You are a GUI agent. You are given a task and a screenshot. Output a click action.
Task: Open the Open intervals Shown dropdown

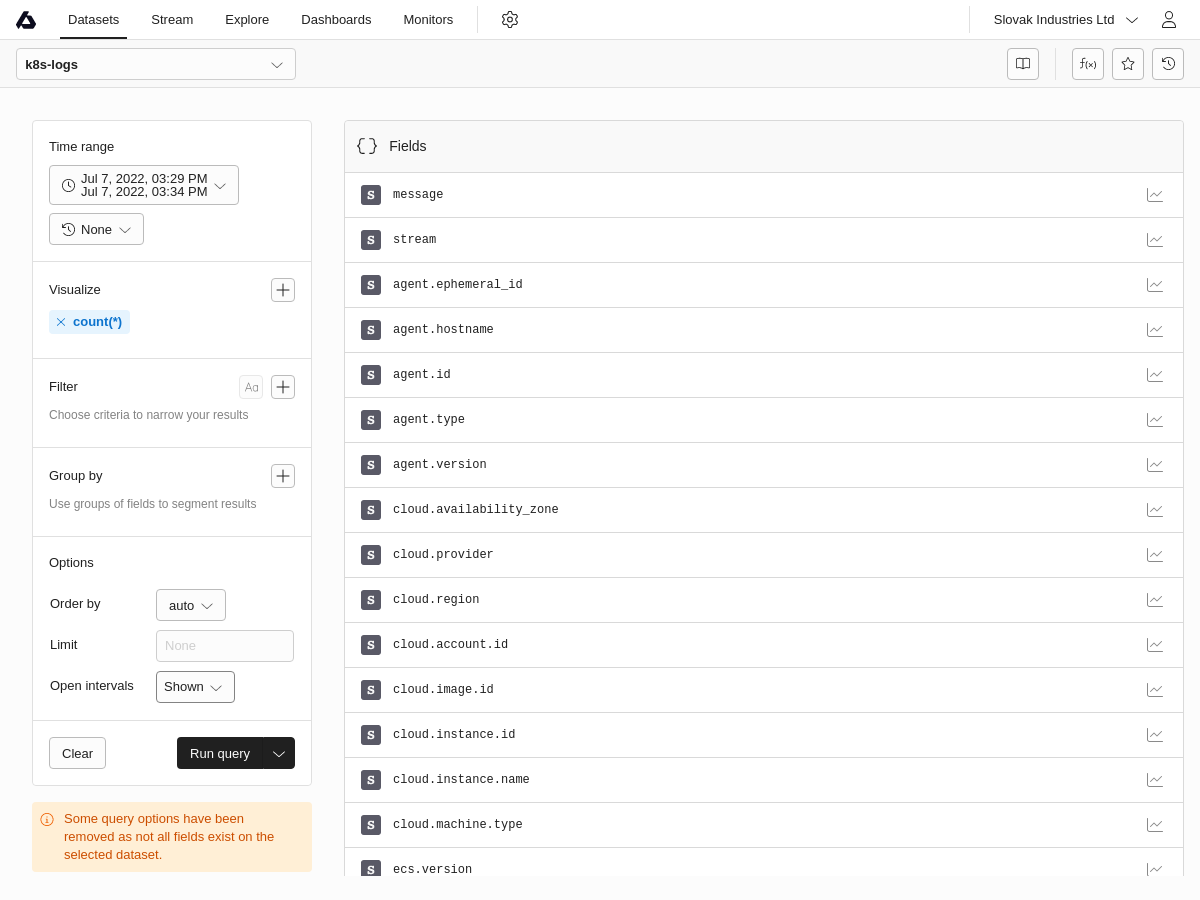[195, 687]
